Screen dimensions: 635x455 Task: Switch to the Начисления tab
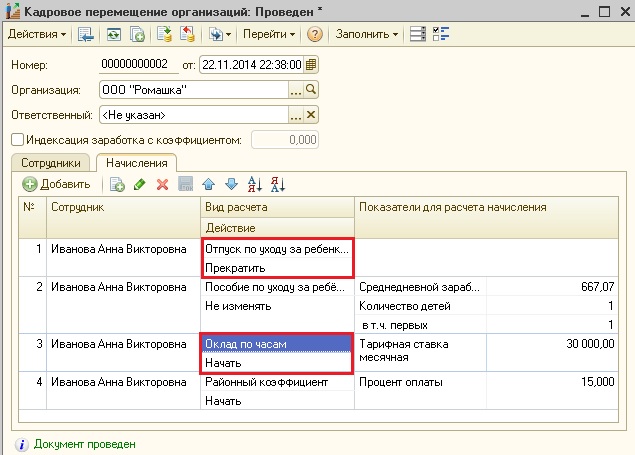pyautogui.click(x=136, y=163)
